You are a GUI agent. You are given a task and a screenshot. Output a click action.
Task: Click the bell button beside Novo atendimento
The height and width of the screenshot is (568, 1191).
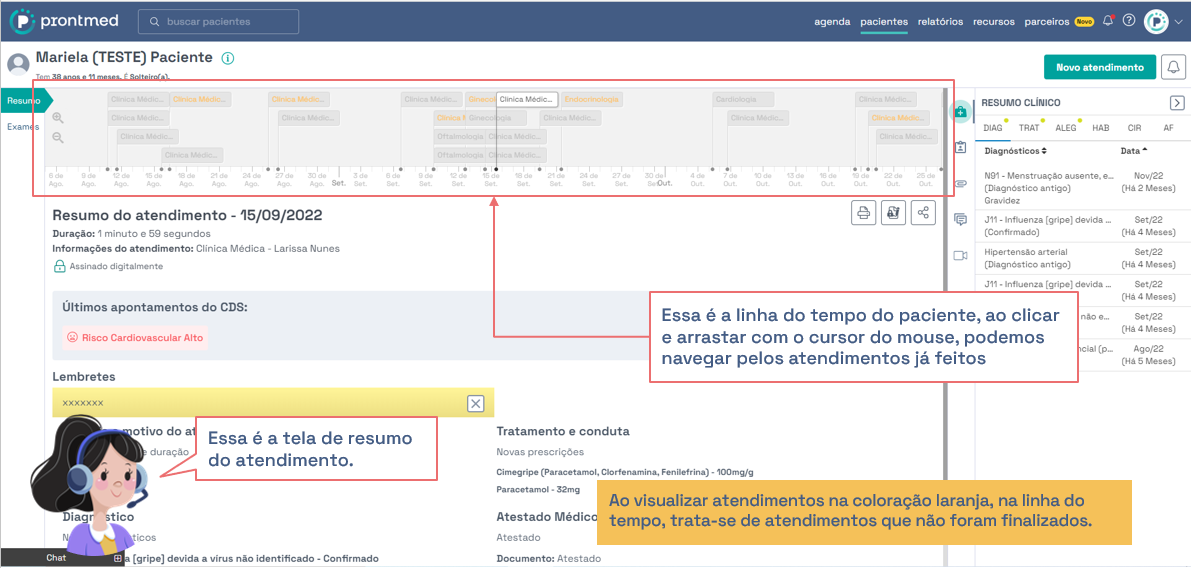coord(1174,67)
